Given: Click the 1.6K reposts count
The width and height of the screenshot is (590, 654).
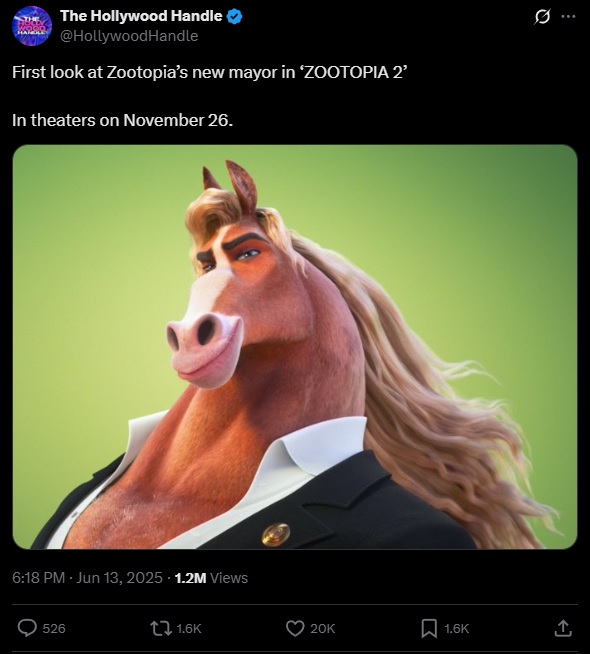Looking at the screenshot, I should tap(189, 629).
